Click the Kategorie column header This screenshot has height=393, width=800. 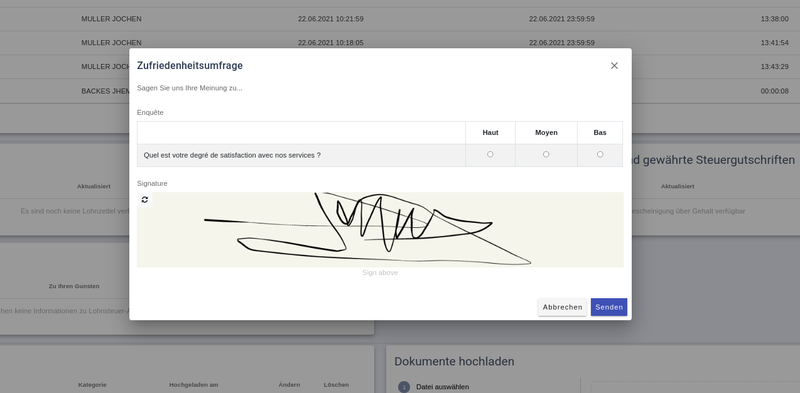coord(92,385)
